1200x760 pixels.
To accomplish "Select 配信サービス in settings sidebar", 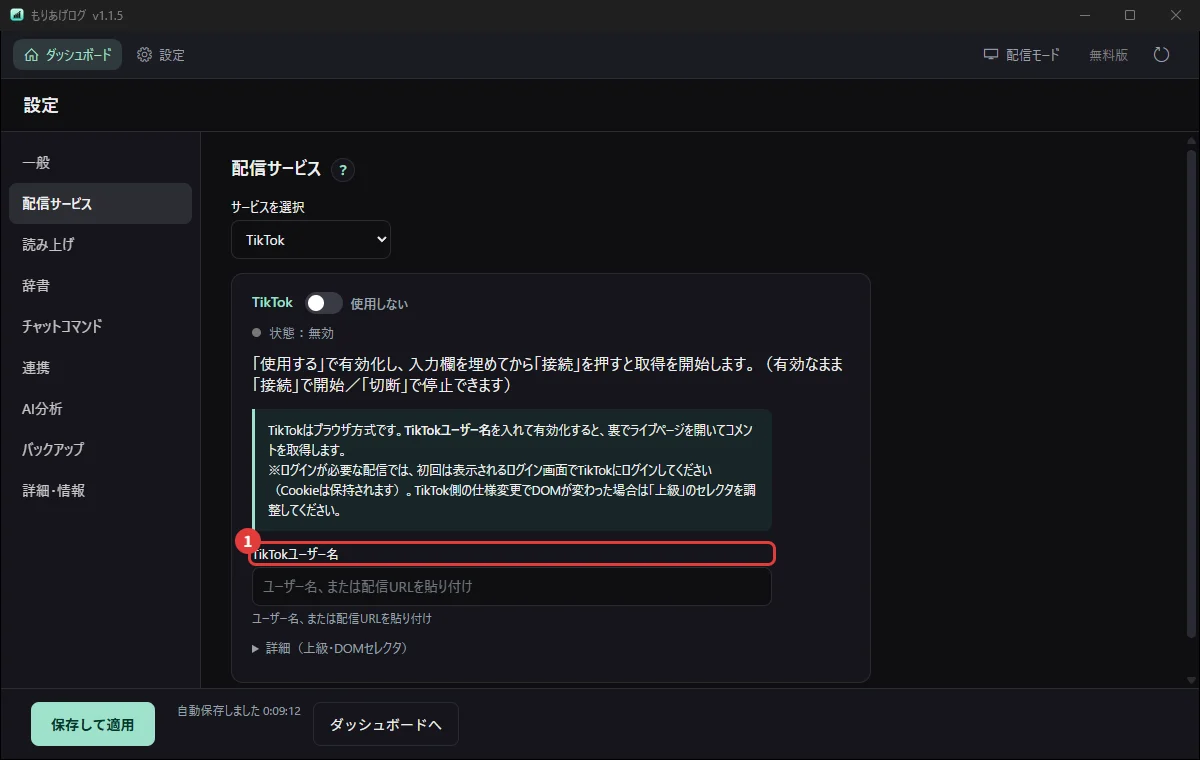I will point(100,203).
